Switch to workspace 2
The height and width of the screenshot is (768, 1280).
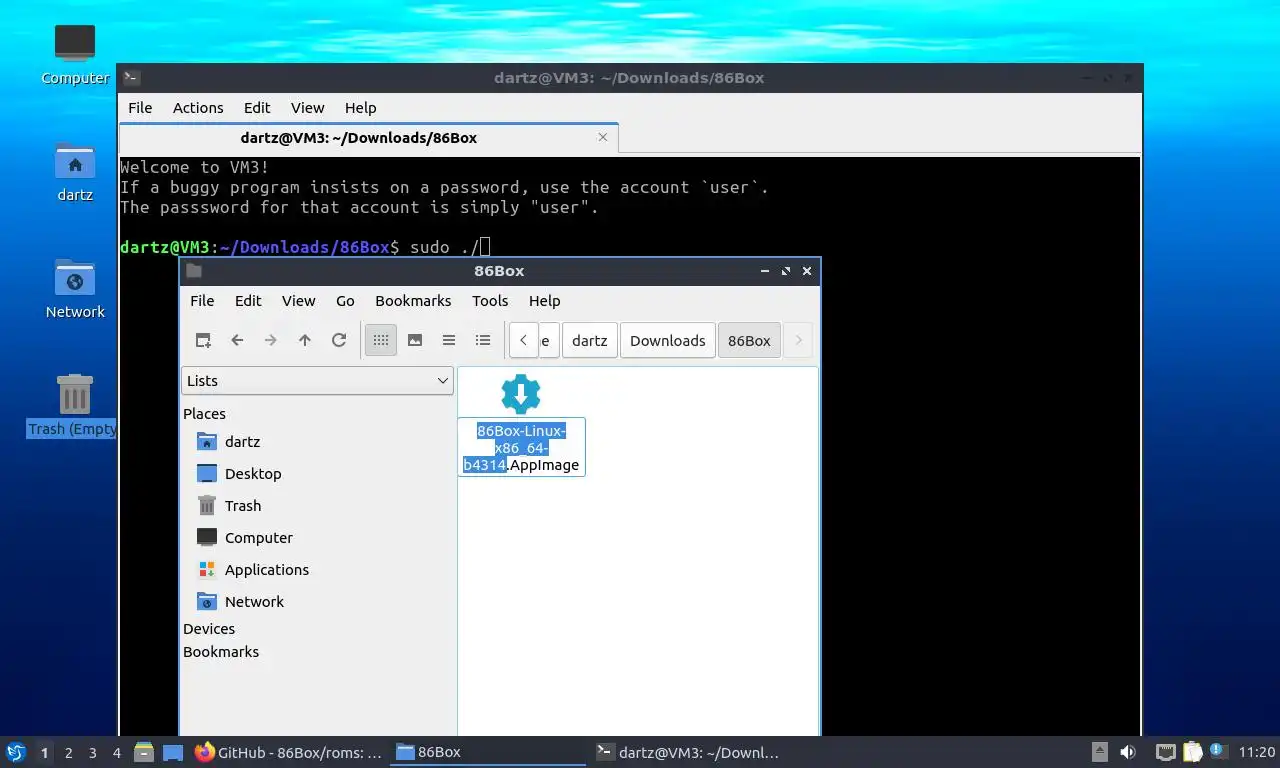[68, 753]
